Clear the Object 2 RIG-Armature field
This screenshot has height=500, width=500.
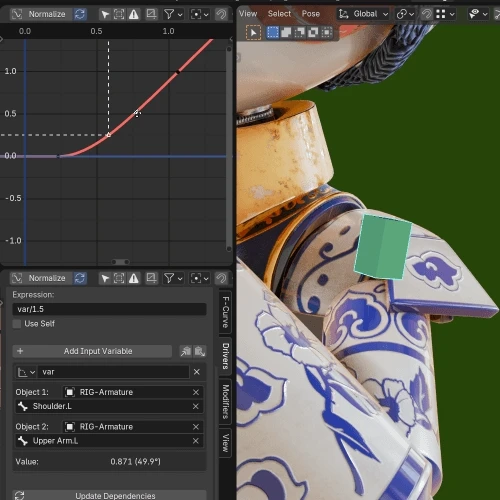[196, 427]
